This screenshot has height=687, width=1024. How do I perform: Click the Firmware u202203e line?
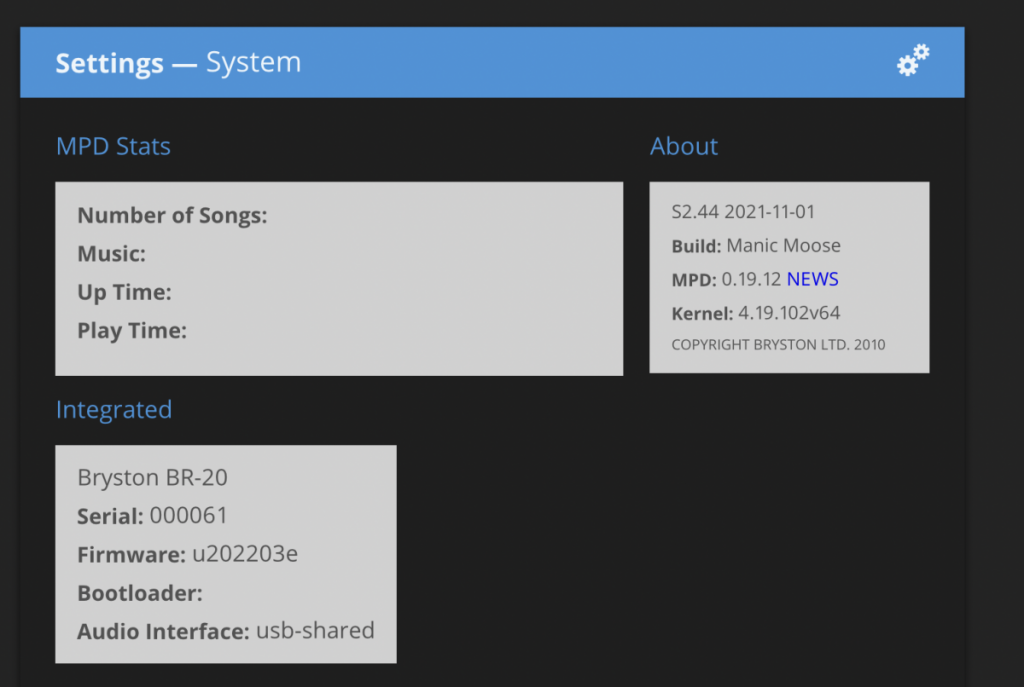[x=187, y=554]
